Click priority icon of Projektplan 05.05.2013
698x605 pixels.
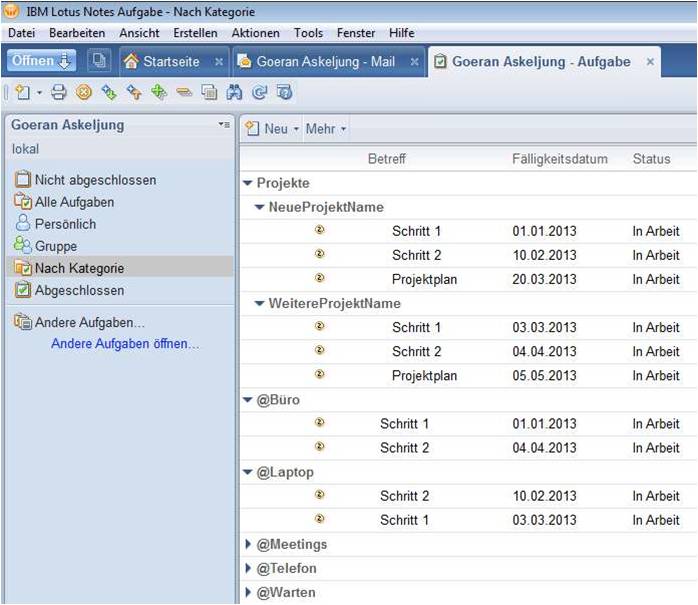click(320, 374)
